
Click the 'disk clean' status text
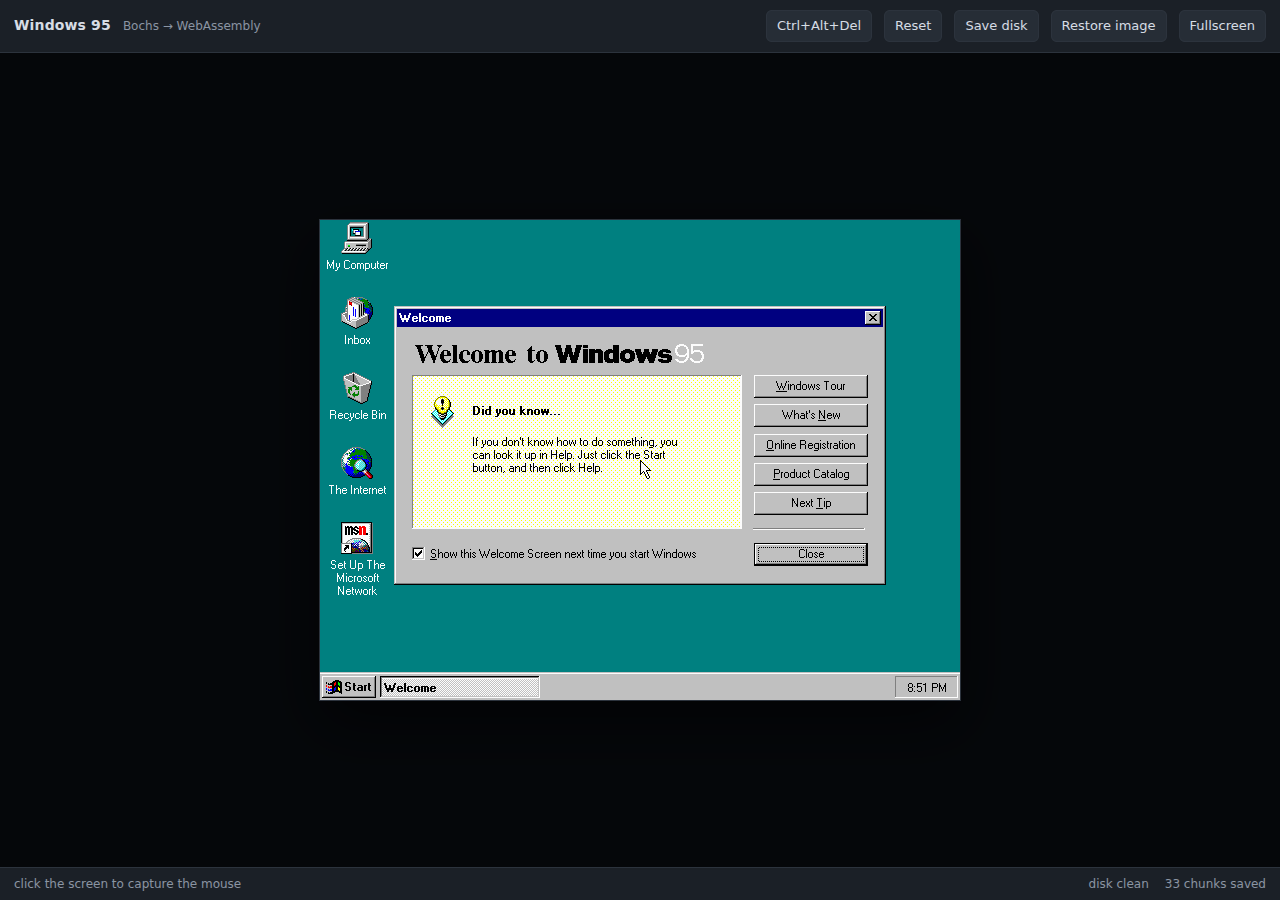point(1118,884)
